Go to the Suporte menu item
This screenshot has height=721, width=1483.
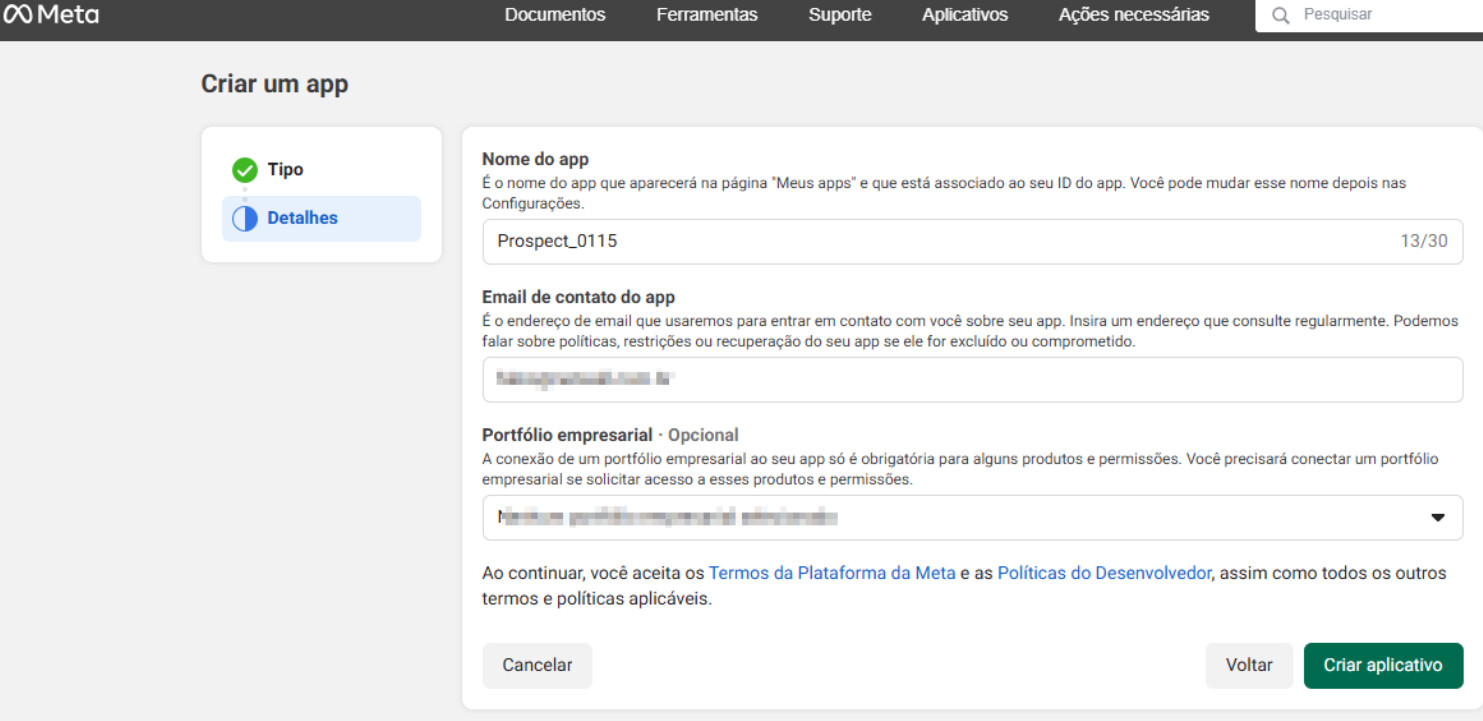839,15
